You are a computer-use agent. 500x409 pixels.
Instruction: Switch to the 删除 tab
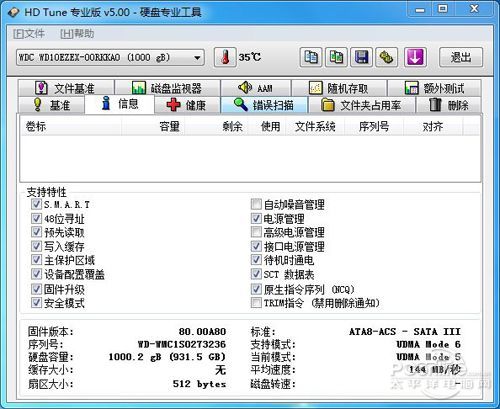click(448, 105)
